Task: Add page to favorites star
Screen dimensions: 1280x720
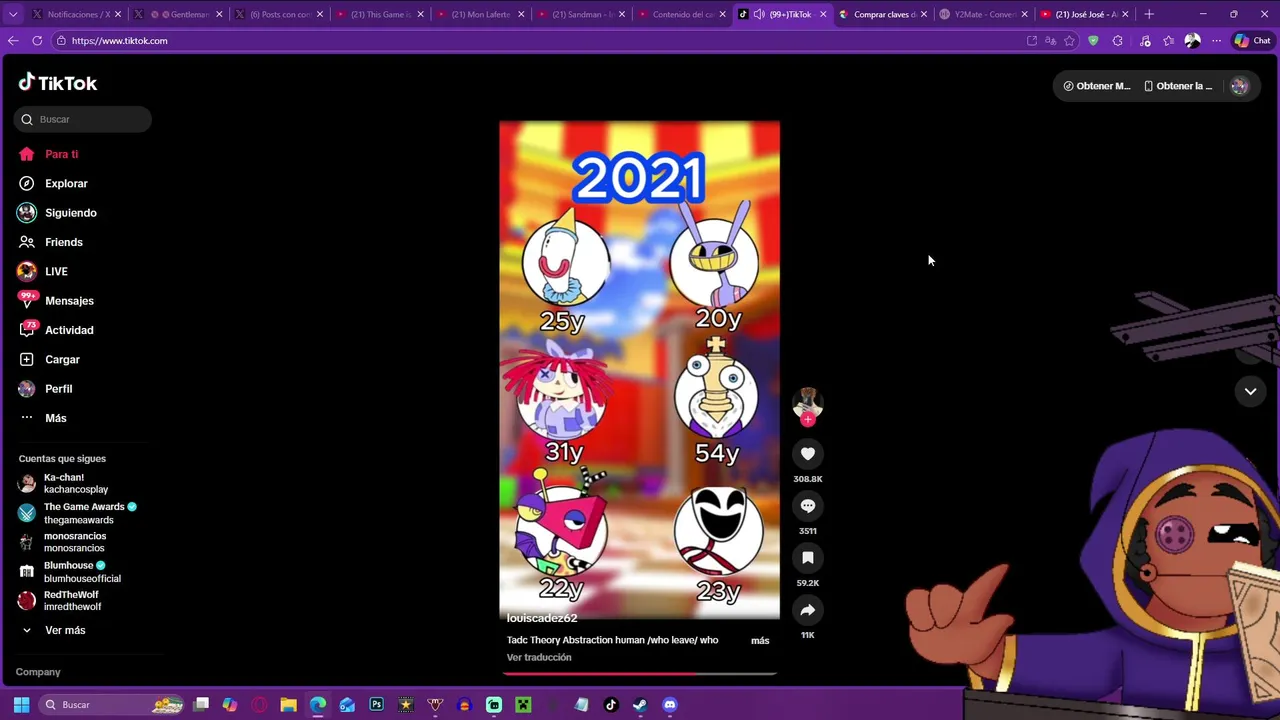Action: (1069, 41)
